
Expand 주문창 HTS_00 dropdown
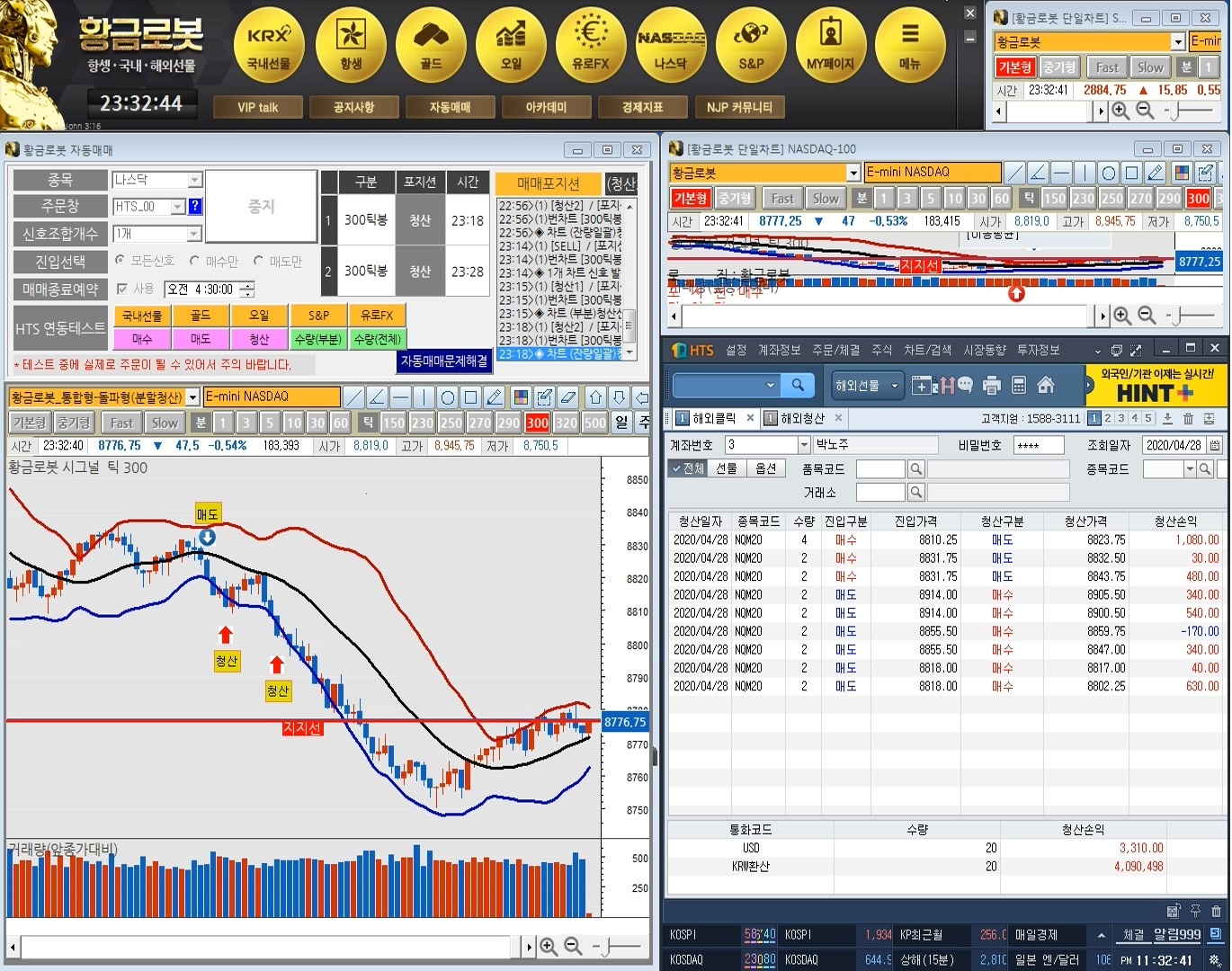(x=177, y=207)
